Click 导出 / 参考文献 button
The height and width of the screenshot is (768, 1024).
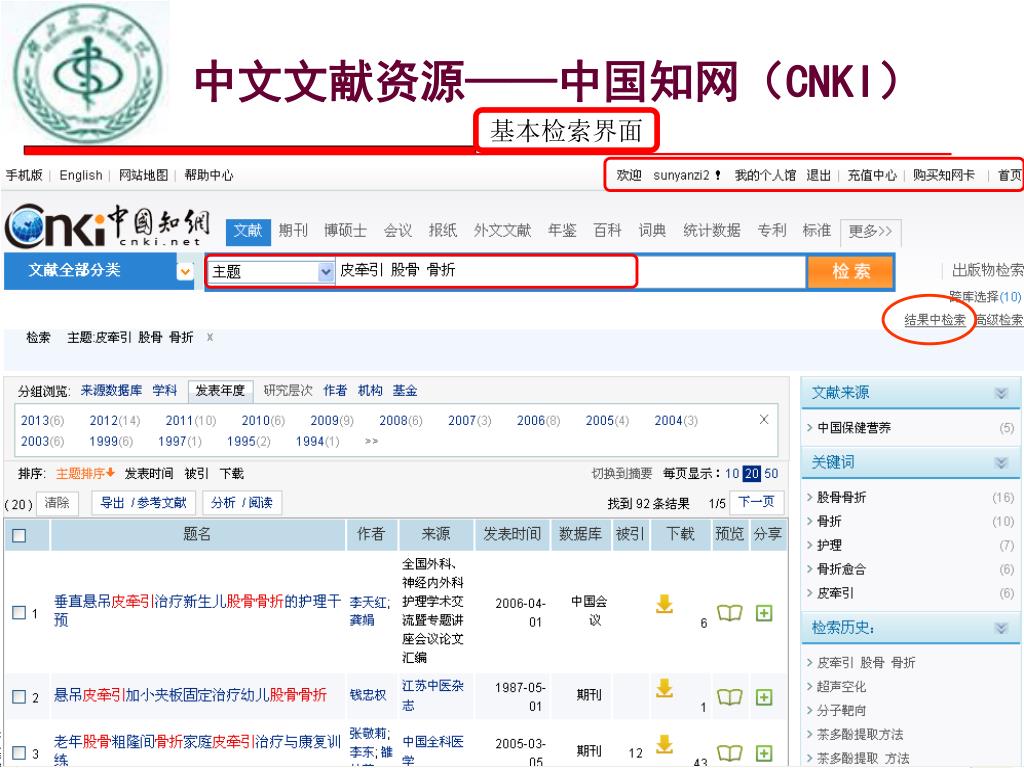tap(143, 503)
